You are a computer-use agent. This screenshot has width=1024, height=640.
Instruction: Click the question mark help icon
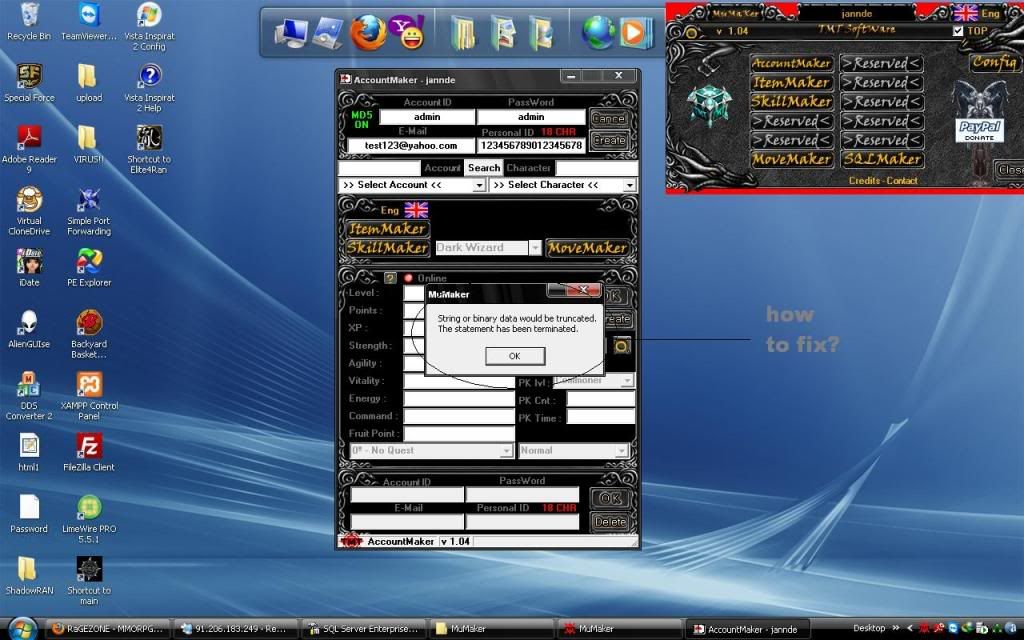[x=390, y=278]
